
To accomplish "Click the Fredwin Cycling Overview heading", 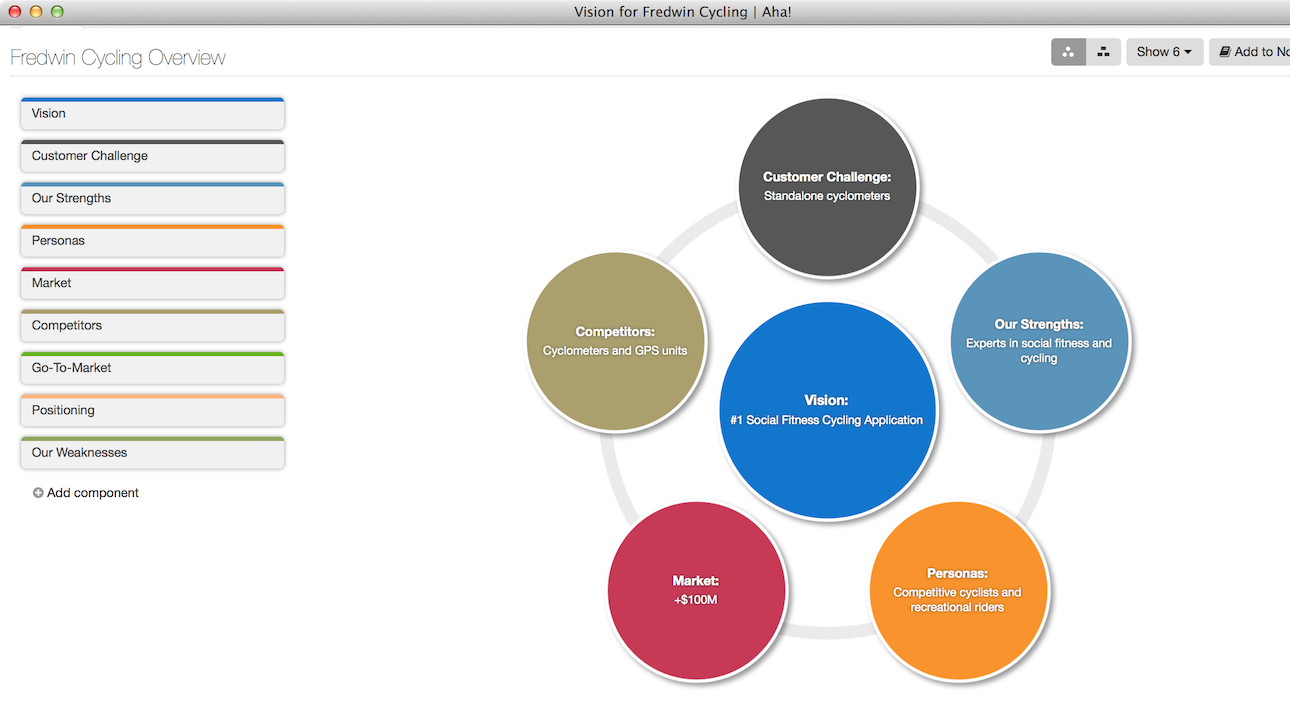I will (118, 58).
